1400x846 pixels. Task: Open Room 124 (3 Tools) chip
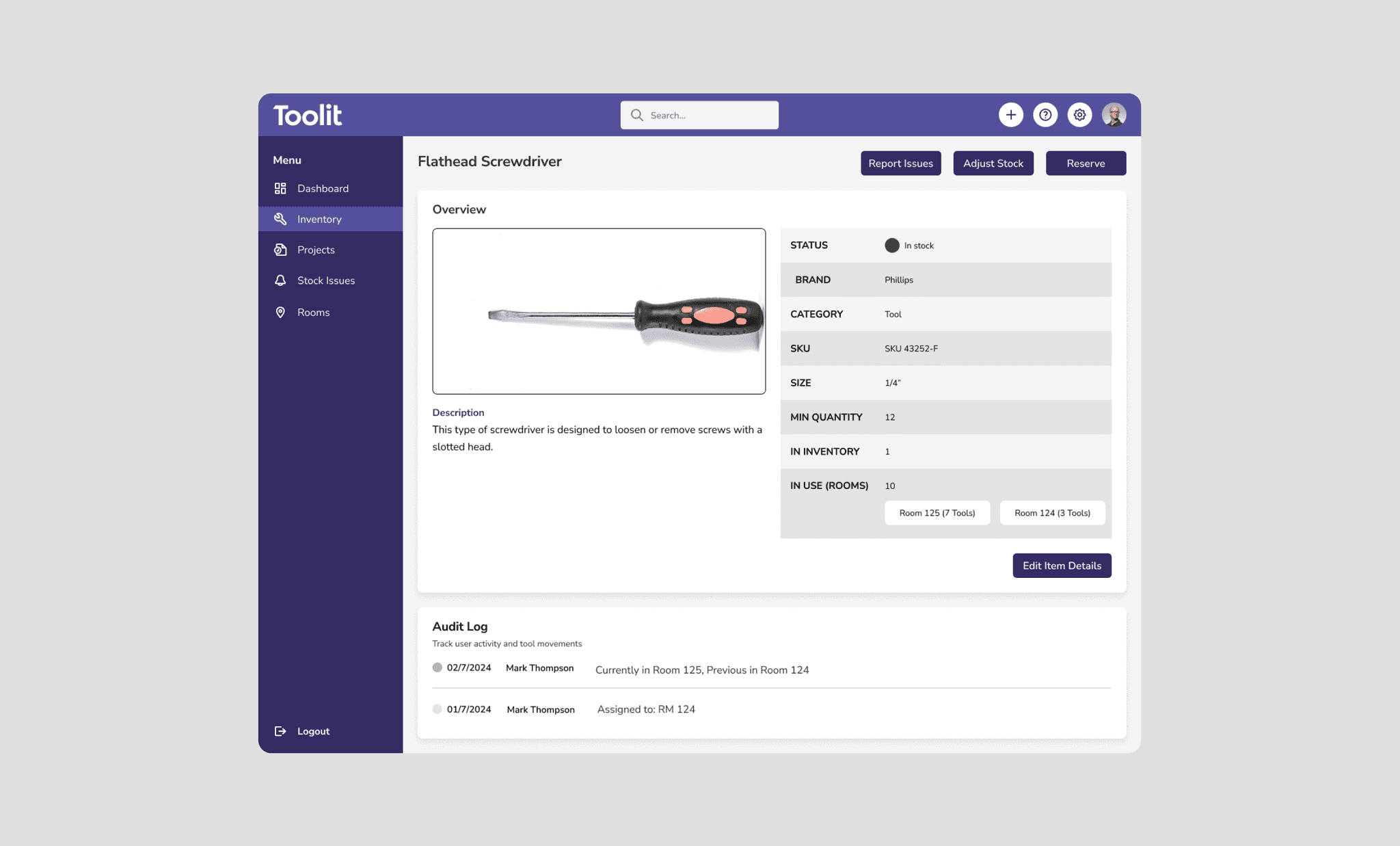[1052, 513]
